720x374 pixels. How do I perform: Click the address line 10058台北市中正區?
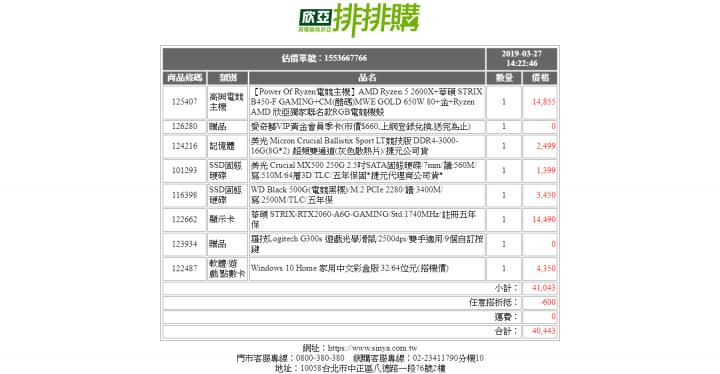(360, 368)
